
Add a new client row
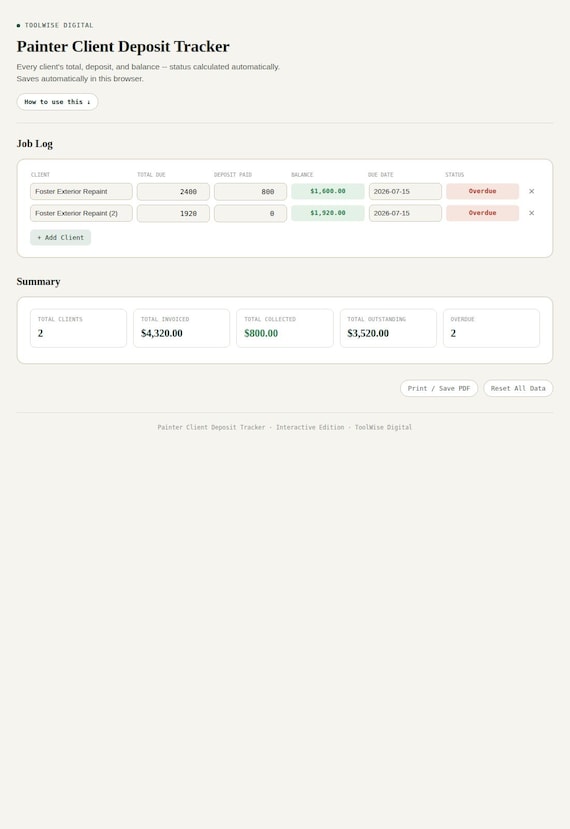coord(60,237)
